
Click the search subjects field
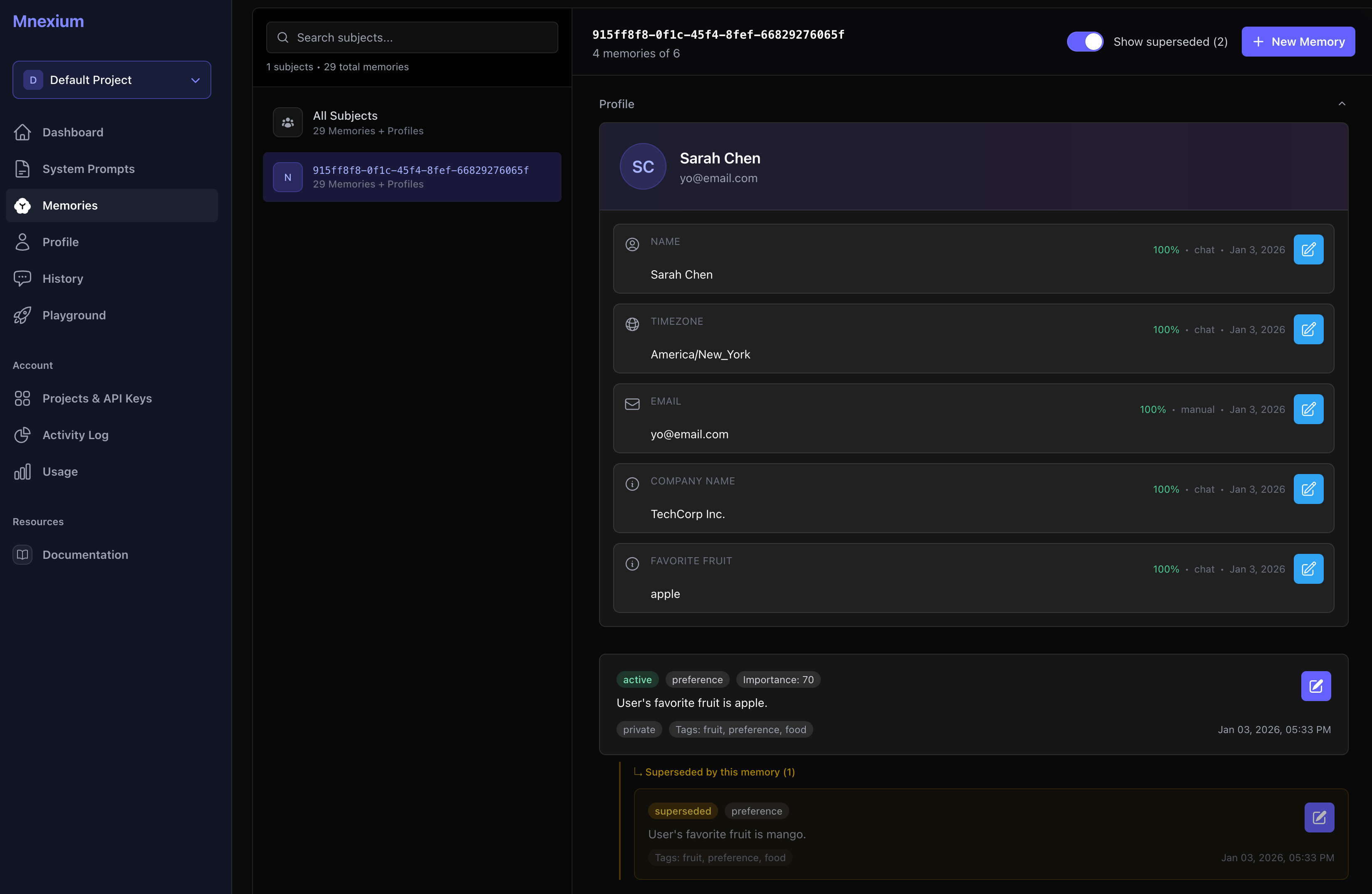tap(411, 37)
